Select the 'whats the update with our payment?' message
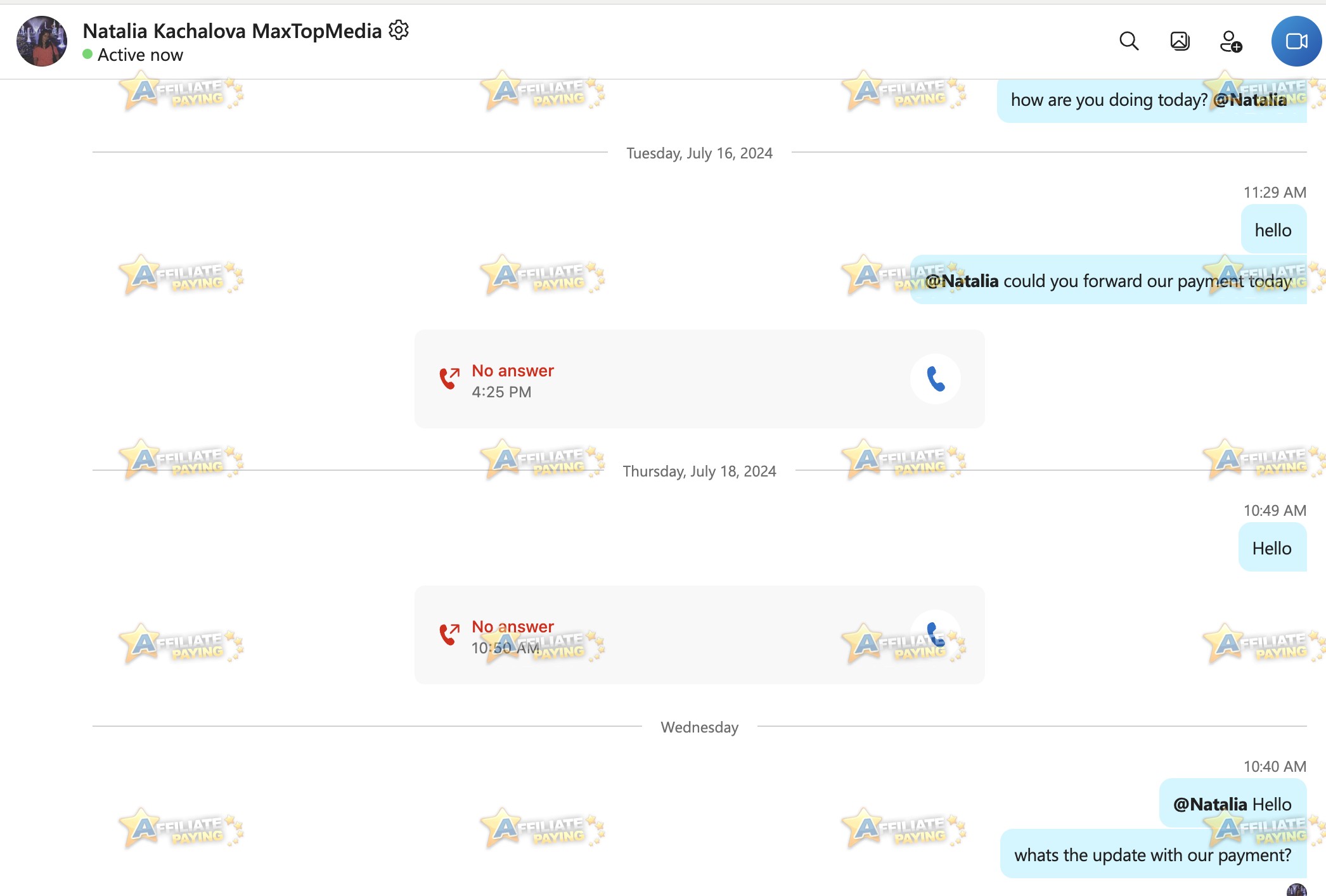Screen dimensions: 1326x896 [x=1153, y=855]
